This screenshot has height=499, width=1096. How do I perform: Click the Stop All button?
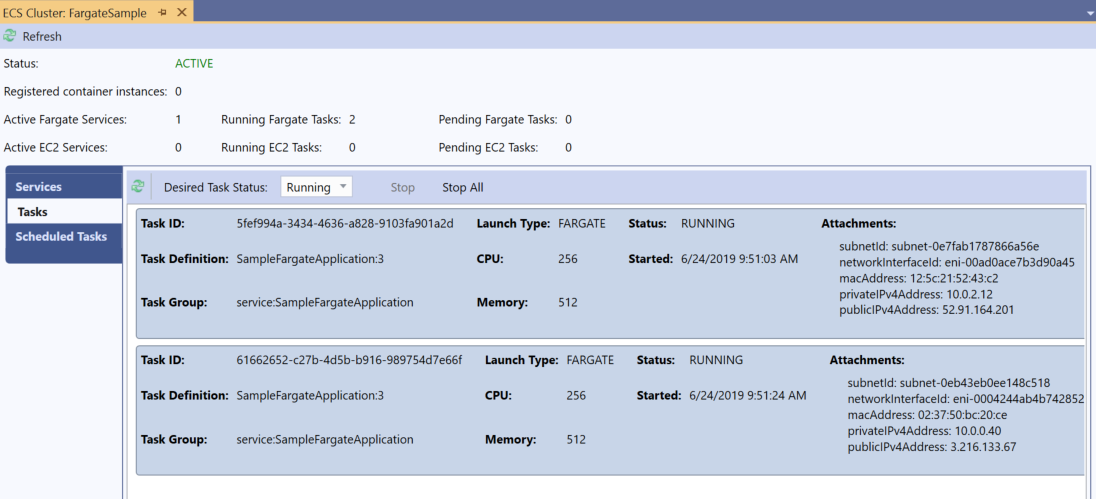463,187
